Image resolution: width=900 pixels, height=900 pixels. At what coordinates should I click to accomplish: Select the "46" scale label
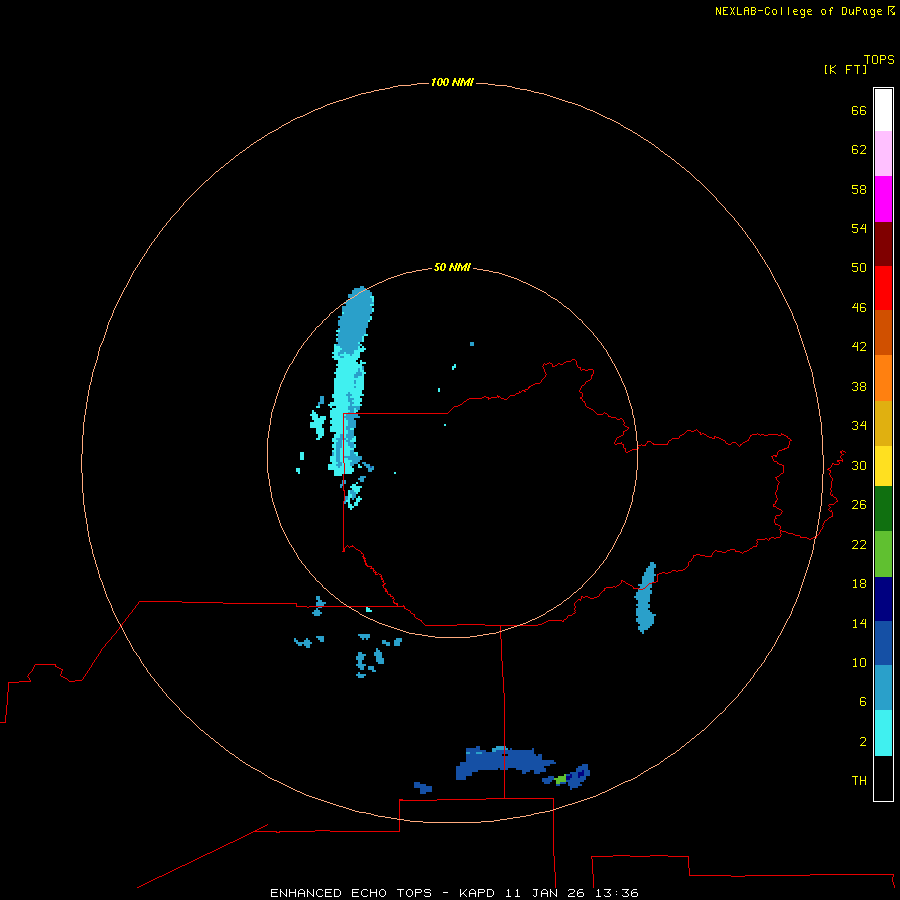(859, 307)
